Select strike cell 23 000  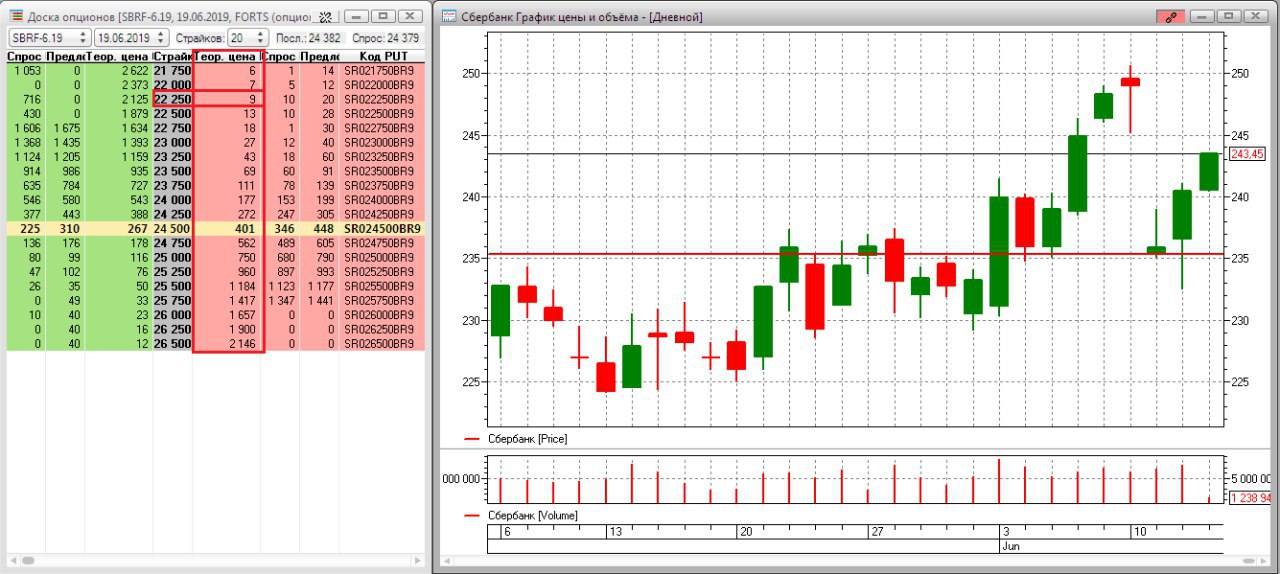172,143
